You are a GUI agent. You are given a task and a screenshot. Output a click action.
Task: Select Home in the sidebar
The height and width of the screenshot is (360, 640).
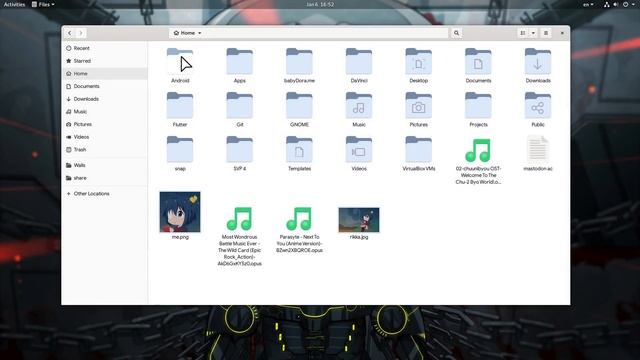[104, 73]
